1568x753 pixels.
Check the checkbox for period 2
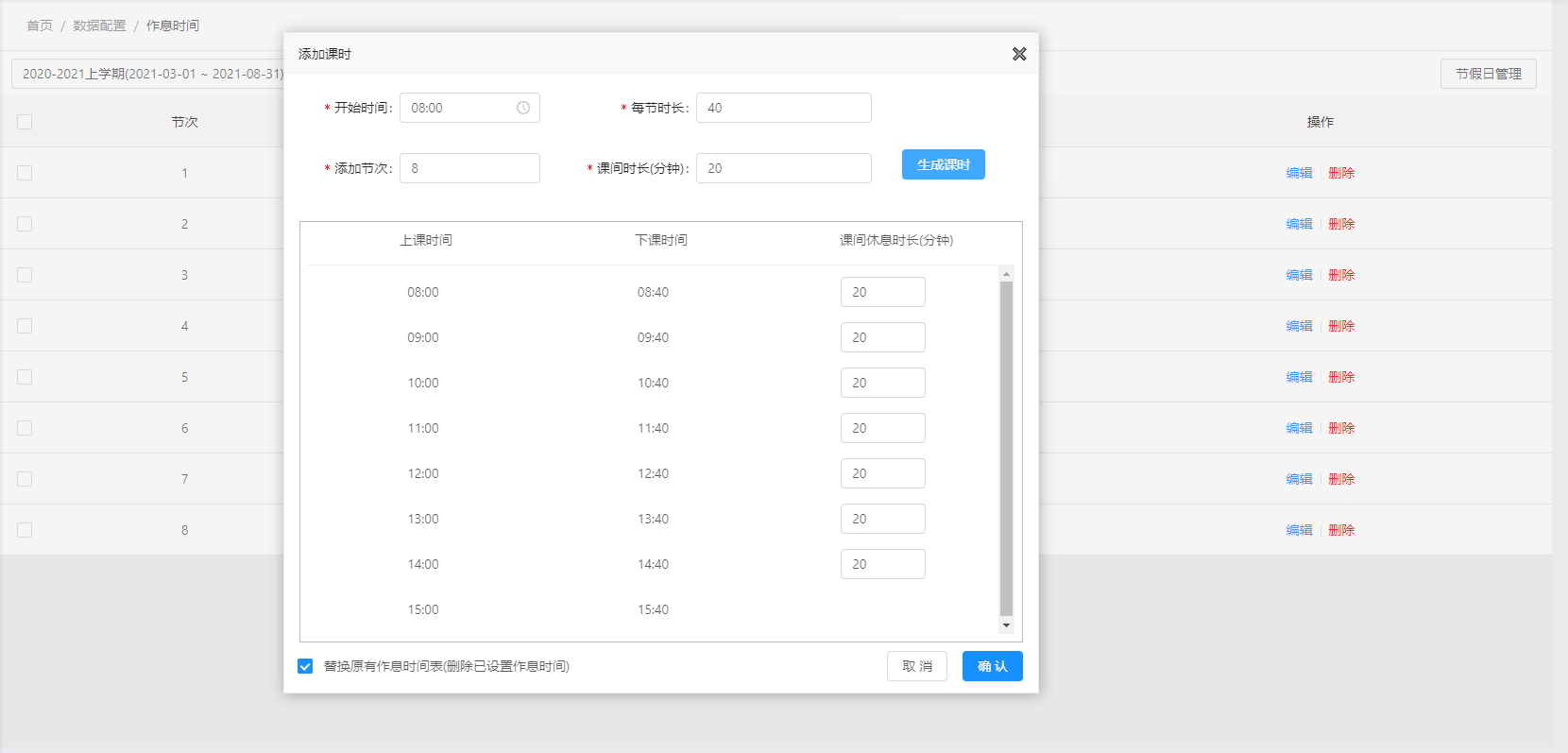click(x=25, y=224)
